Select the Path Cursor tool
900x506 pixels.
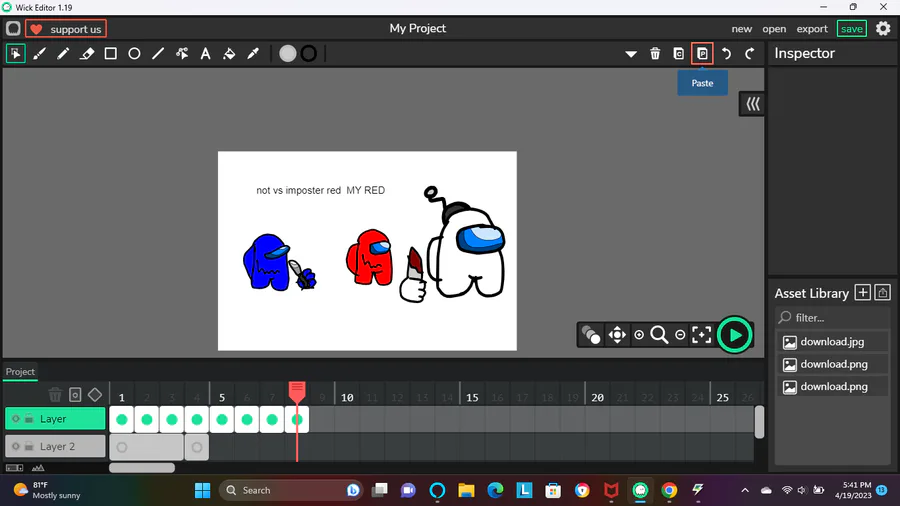[182, 53]
